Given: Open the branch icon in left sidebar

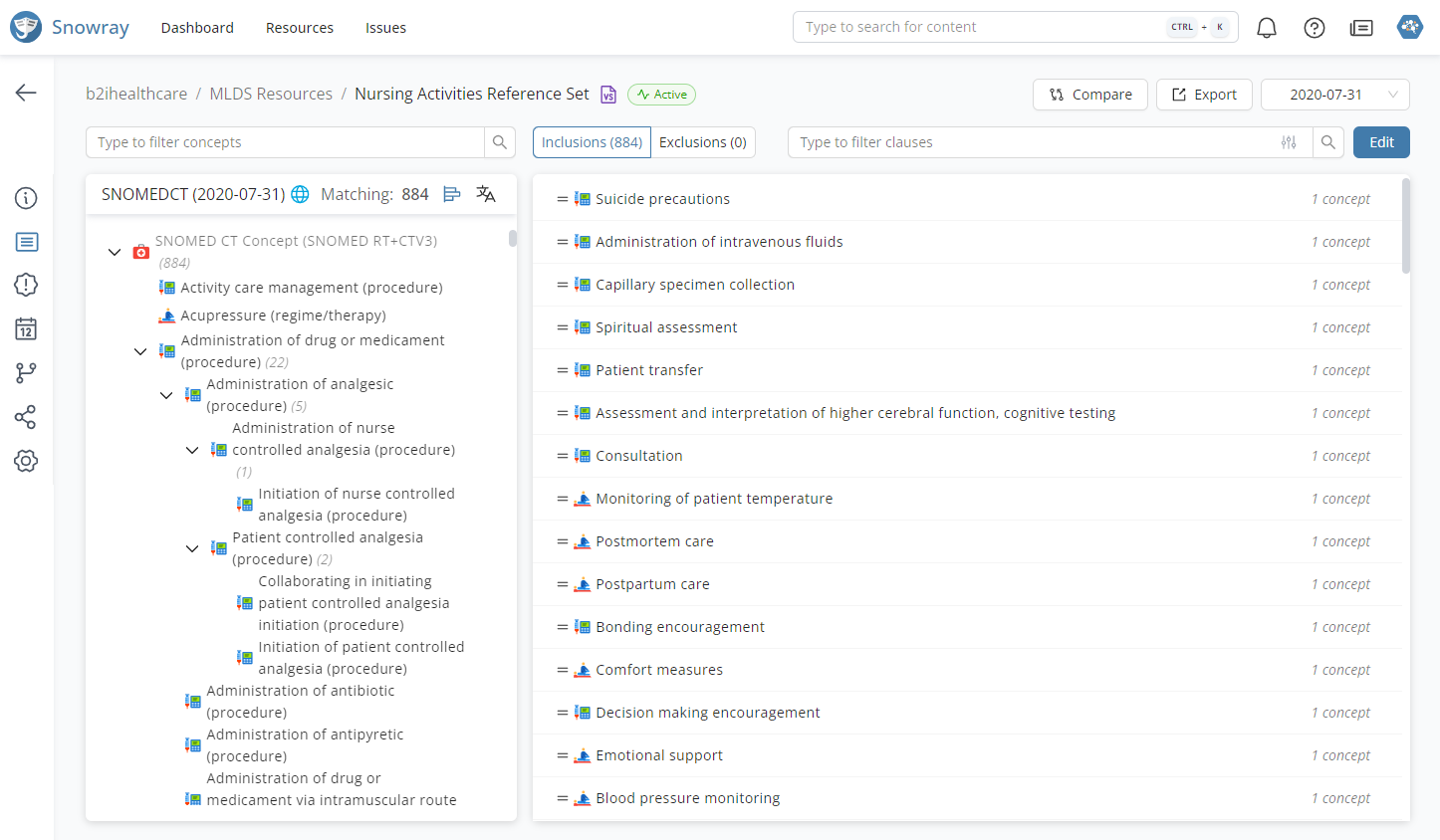Looking at the screenshot, I should click(x=26, y=373).
